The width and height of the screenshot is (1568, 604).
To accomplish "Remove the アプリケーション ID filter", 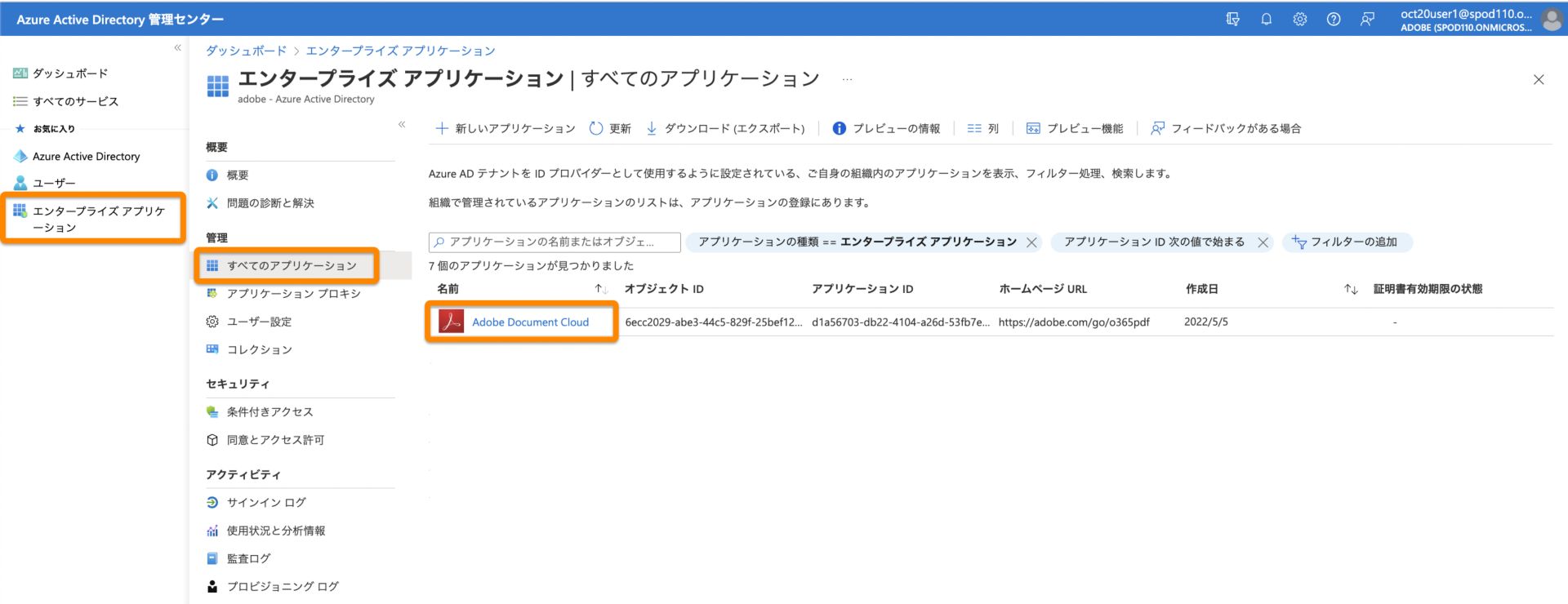I will click(x=1263, y=242).
